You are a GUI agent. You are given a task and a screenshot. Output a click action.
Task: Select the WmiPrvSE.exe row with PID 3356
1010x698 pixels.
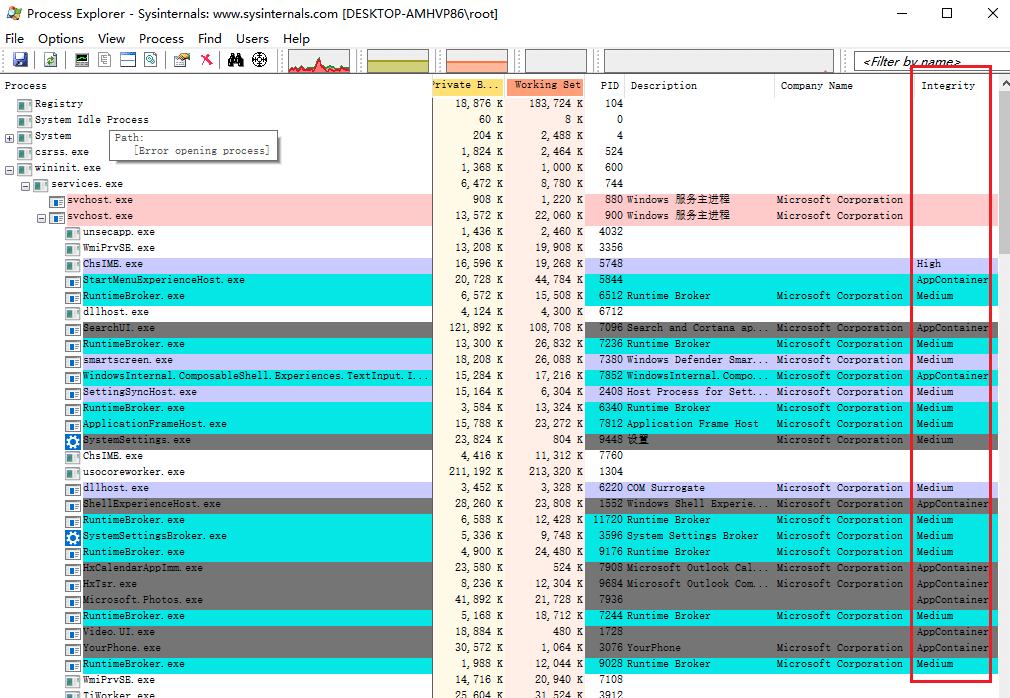499,248
